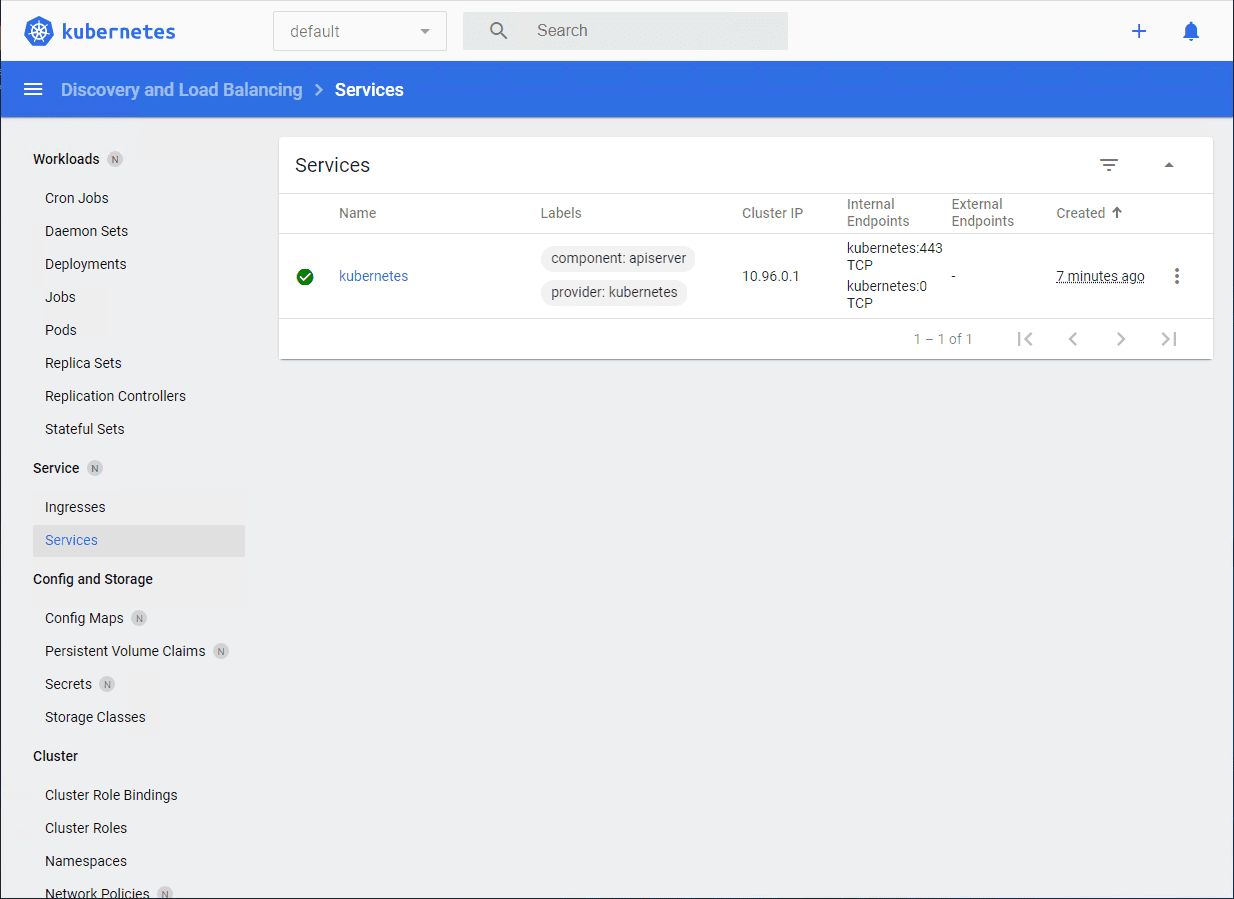Open the Services filter icon
Screen dimensions: 1234x899
pos(1109,165)
